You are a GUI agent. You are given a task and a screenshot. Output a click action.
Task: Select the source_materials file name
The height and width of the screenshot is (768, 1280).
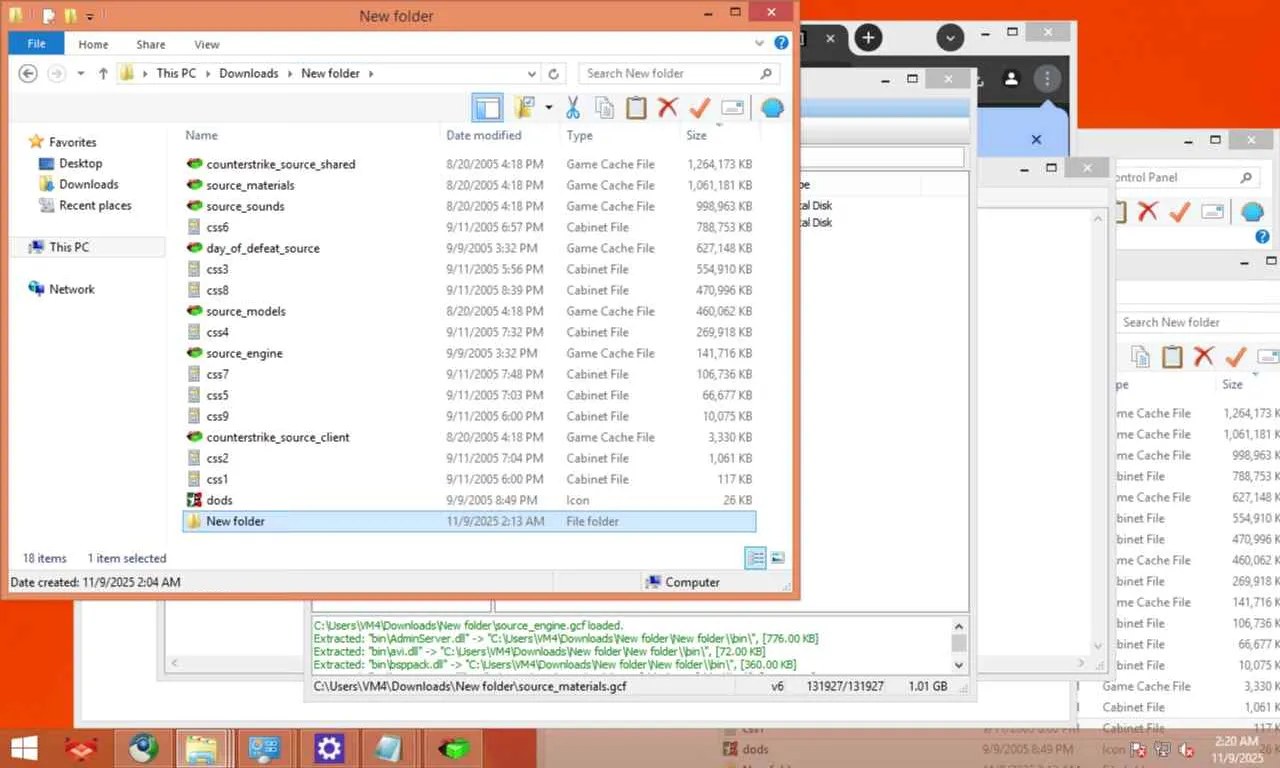250,185
